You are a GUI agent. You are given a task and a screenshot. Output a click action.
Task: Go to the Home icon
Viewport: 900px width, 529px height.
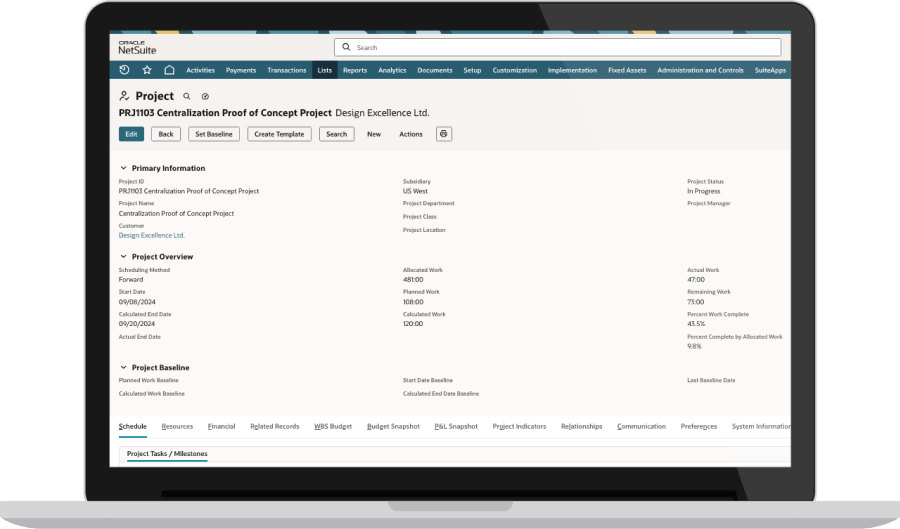(x=169, y=70)
